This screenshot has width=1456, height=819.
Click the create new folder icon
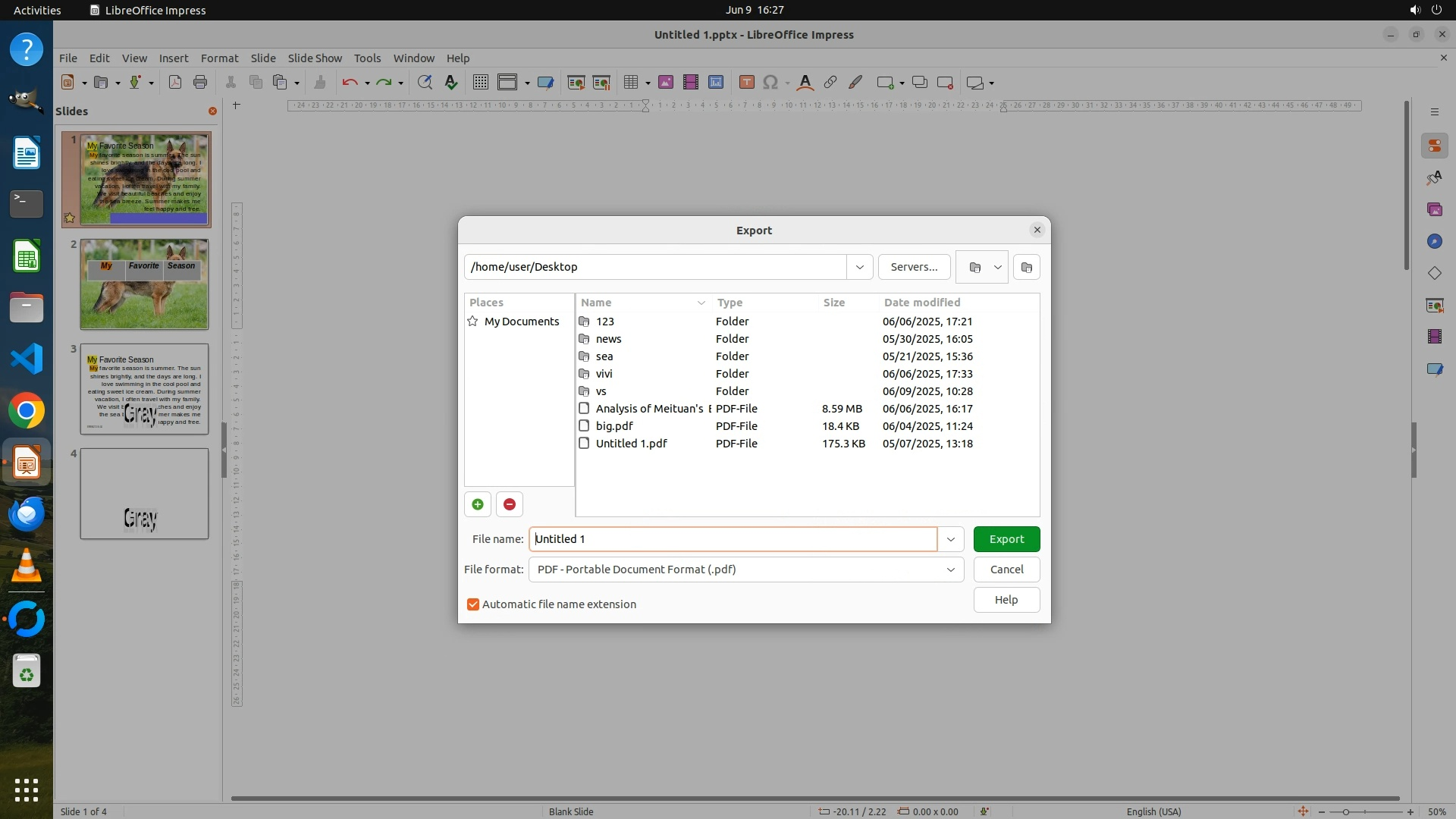coord(1026,267)
